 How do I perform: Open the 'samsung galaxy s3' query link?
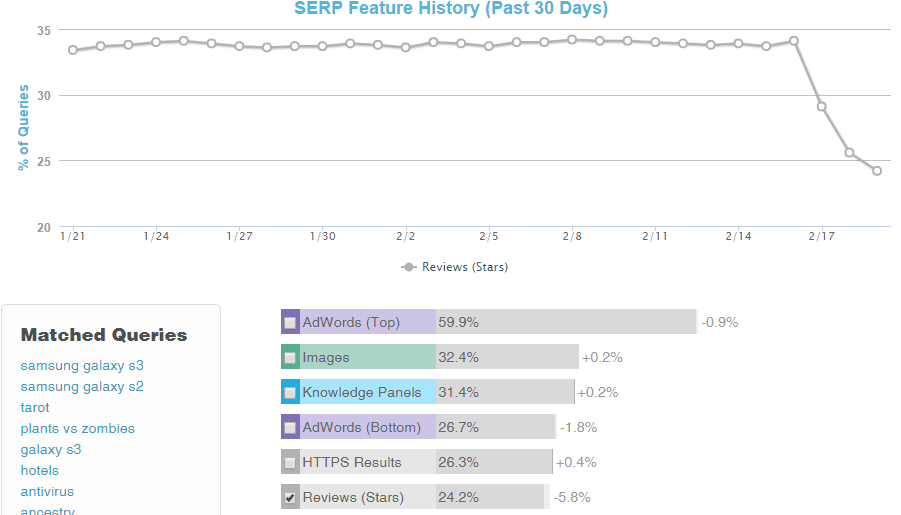click(x=82, y=366)
